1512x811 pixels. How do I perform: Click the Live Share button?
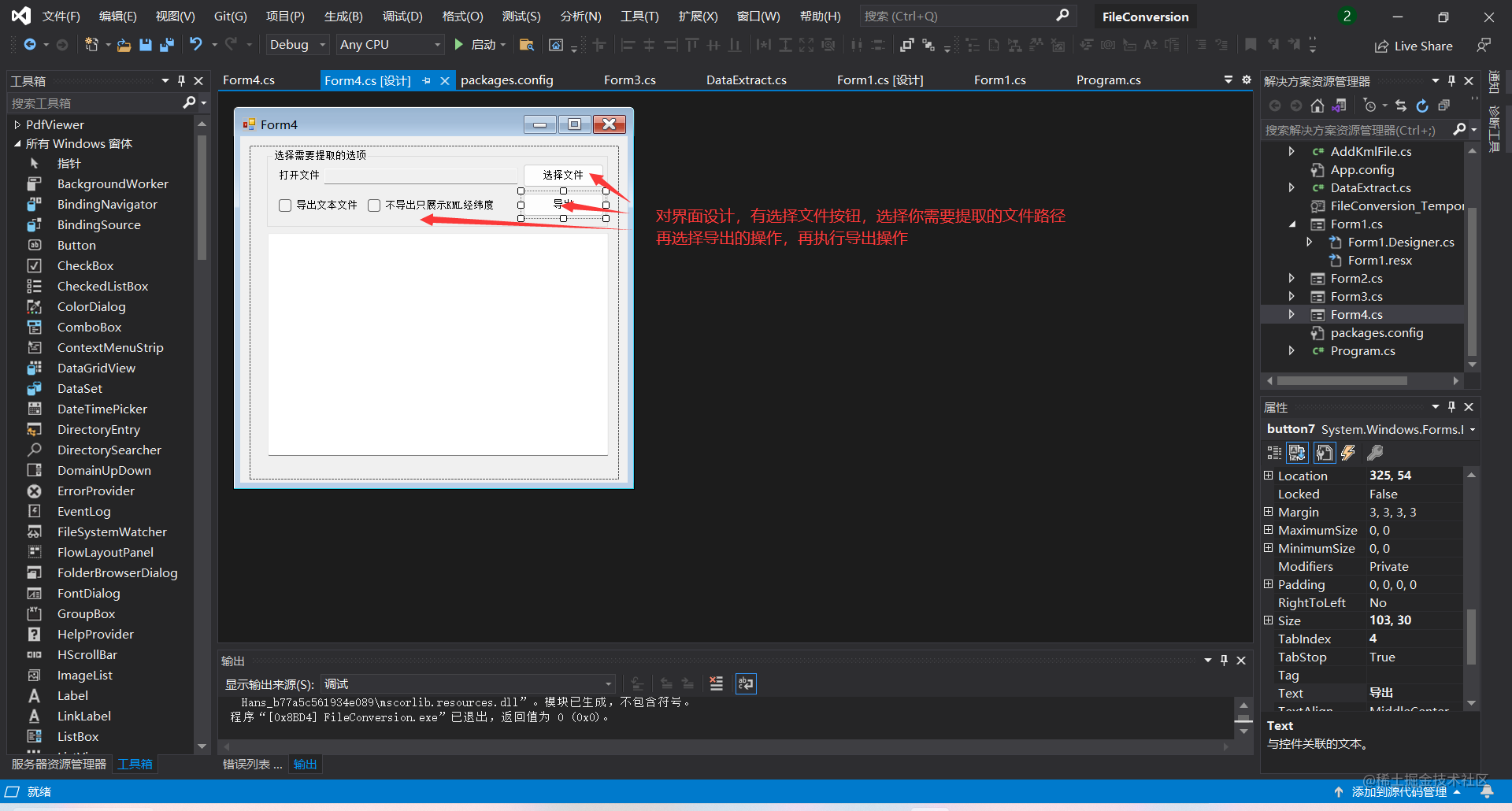click(1414, 46)
